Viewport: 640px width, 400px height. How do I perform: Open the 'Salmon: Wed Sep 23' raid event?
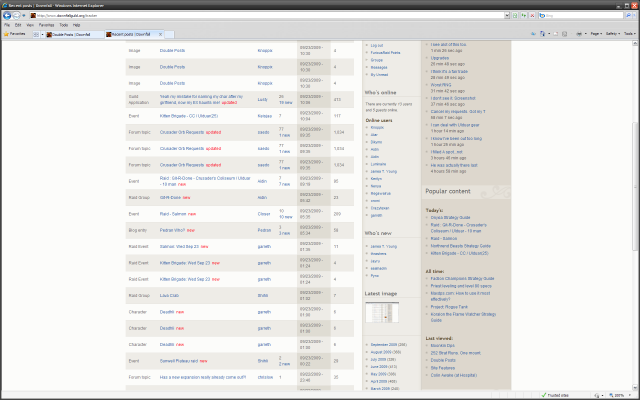click(179, 247)
